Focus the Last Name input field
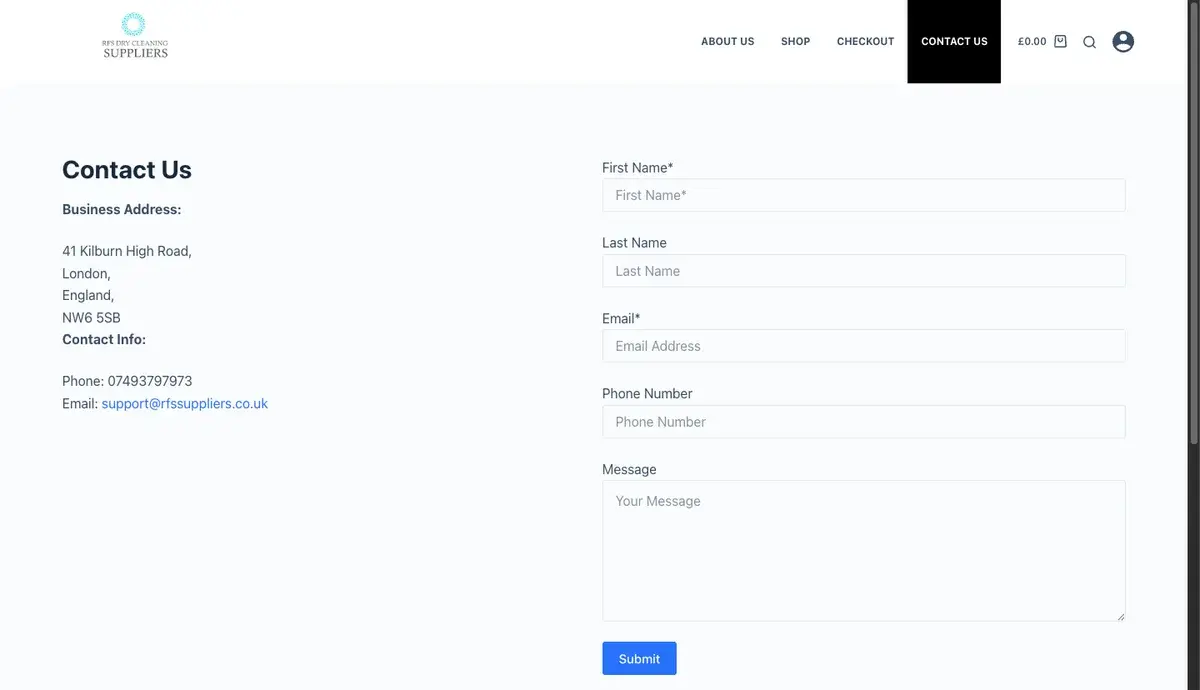Viewport: 1200px width, 690px height. pyautogui.click(x=864, y=271)
